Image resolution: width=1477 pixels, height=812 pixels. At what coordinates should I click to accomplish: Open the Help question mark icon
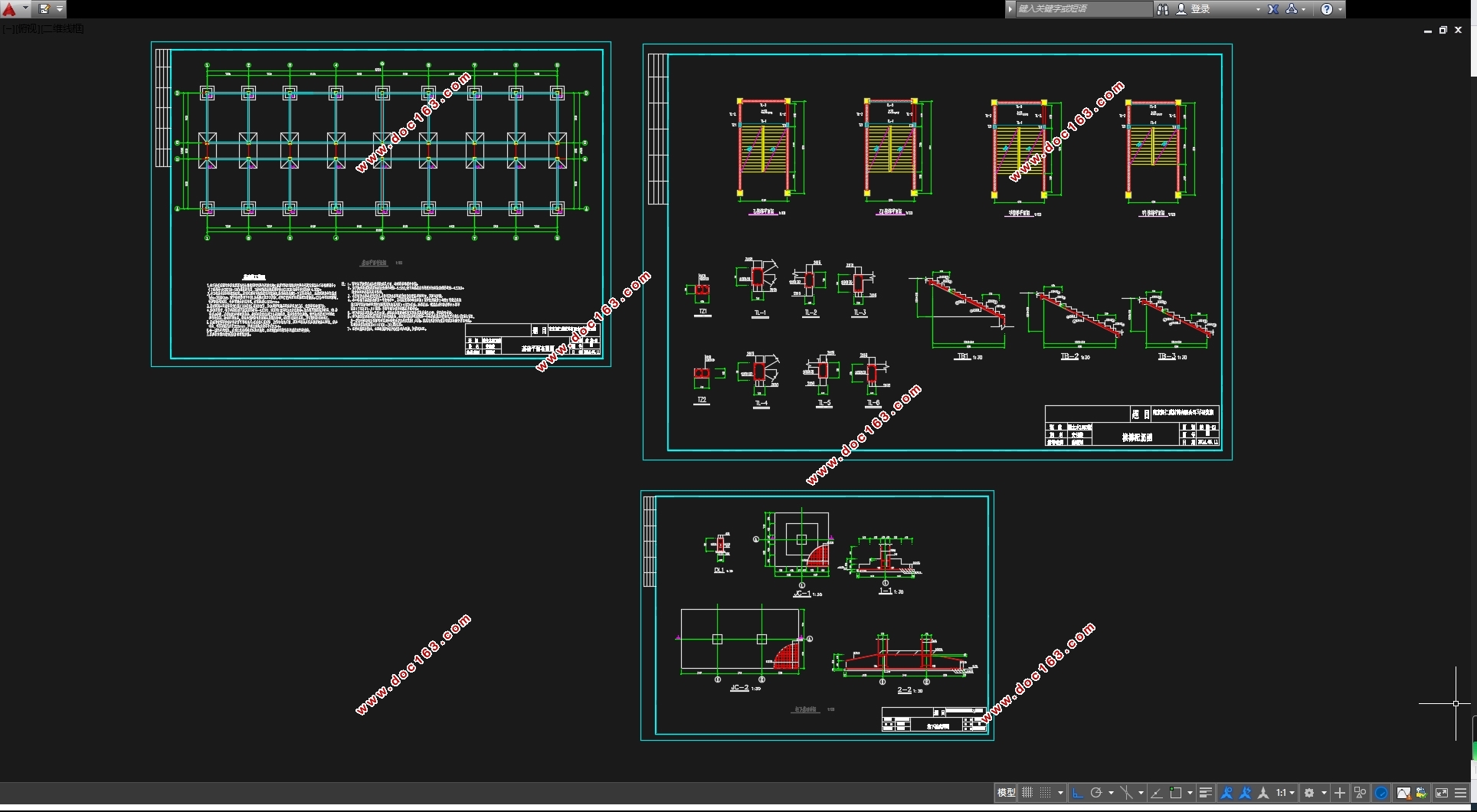[1327, 9]
